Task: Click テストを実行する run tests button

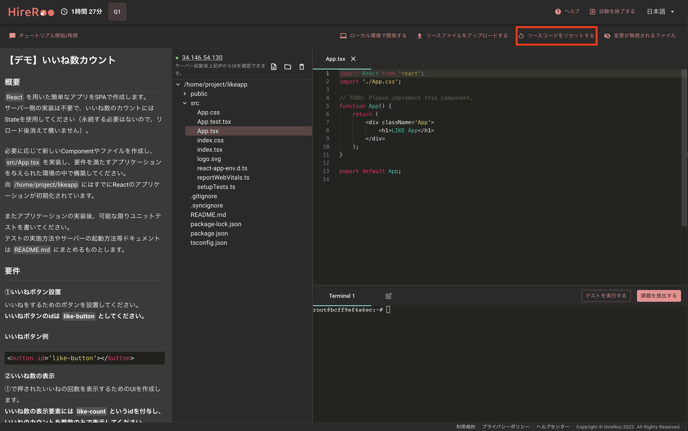Action: (x=606, y=296)
